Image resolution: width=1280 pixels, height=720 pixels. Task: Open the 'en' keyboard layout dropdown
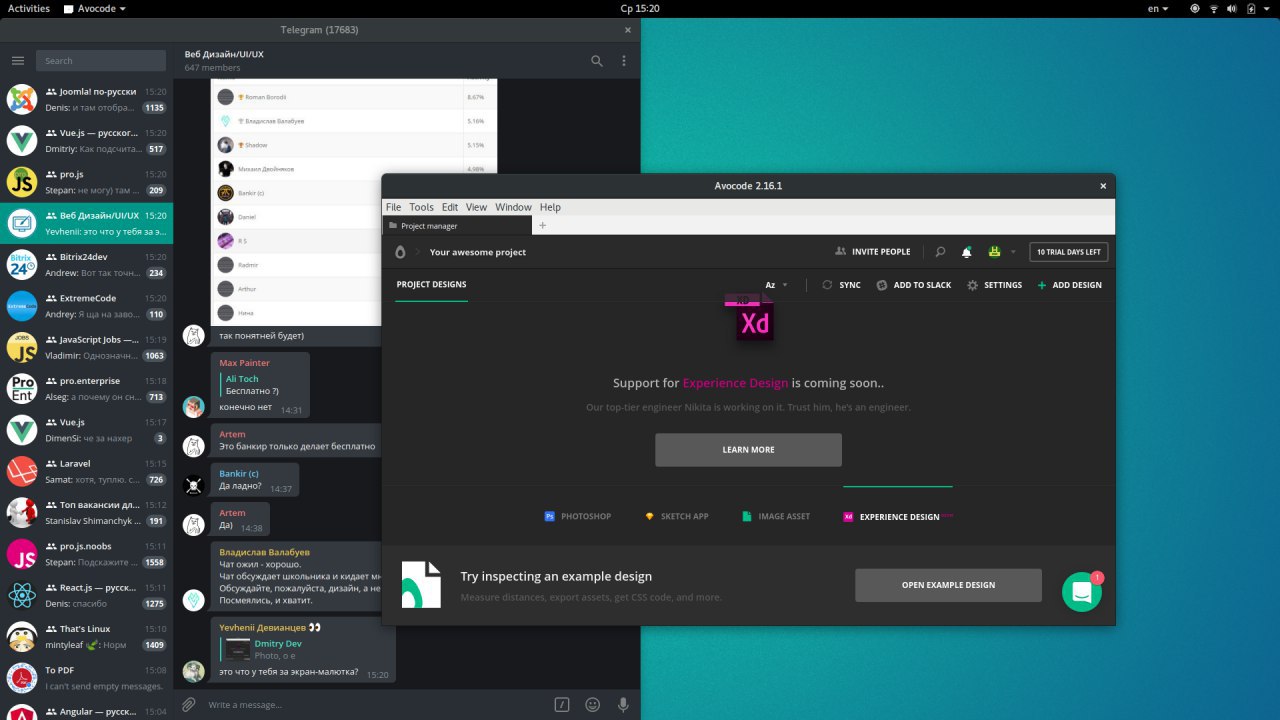click(1158, 8)
